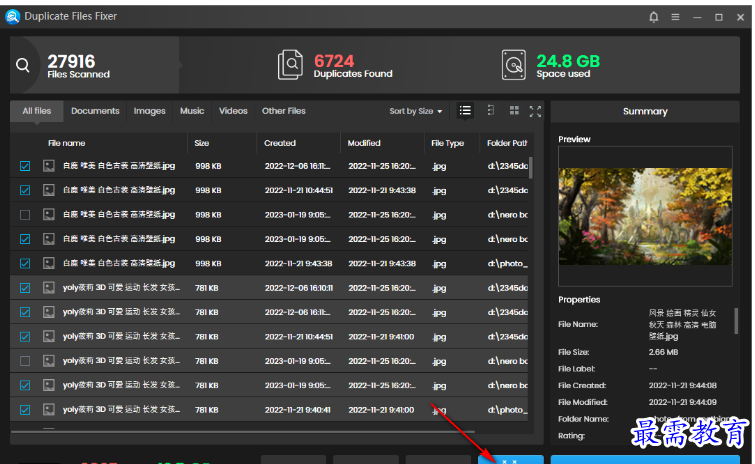Click created date 2022-11-21 10:44:51 of 998 KB file
Viewport: 755px width, 464px height.
point(299,190)
